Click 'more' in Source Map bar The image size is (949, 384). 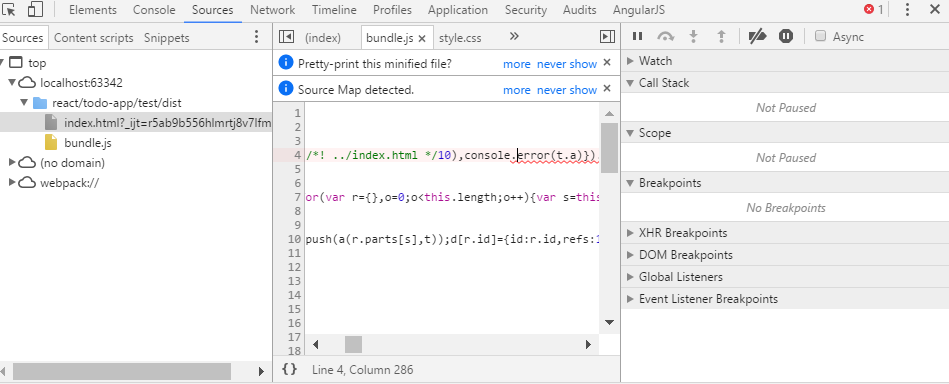(516, 90)
